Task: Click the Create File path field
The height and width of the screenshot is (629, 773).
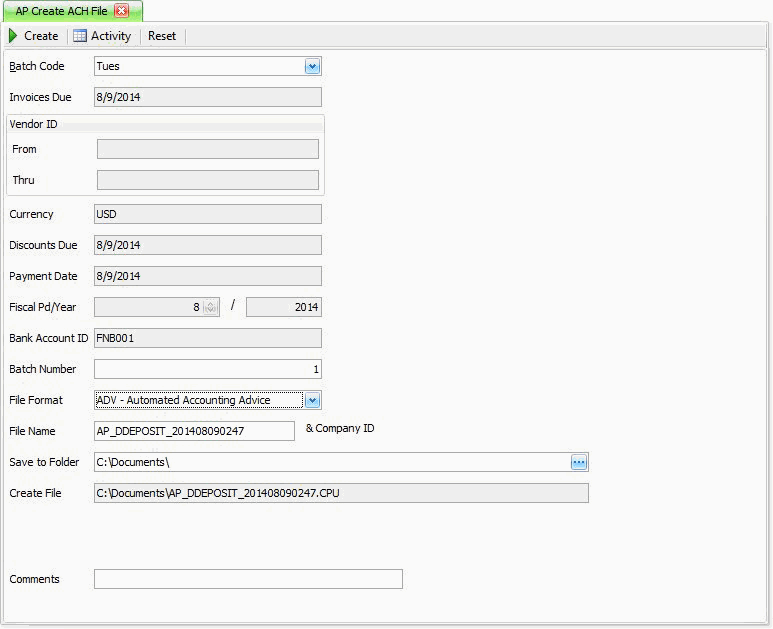Action: 340,493
